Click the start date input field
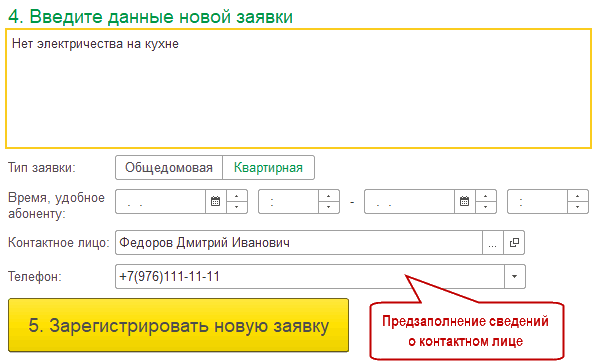Image resolution: width=599 pixels, height=363 pixels. 160,201
